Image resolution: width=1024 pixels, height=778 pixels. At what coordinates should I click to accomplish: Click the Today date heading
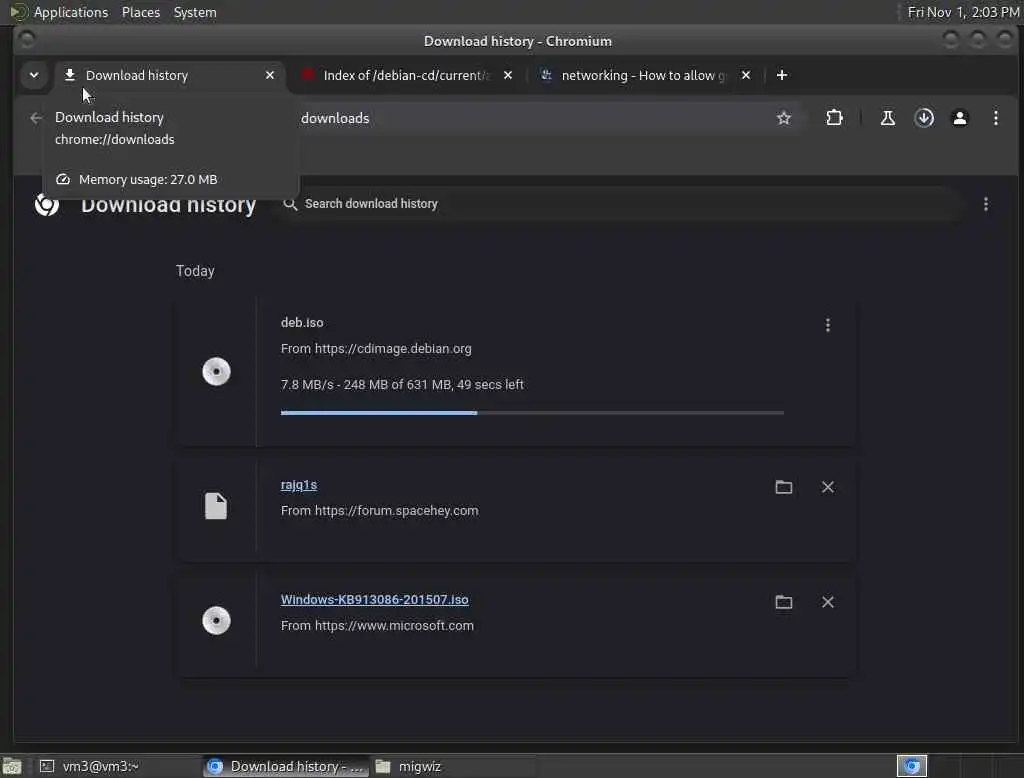point(195,271)
